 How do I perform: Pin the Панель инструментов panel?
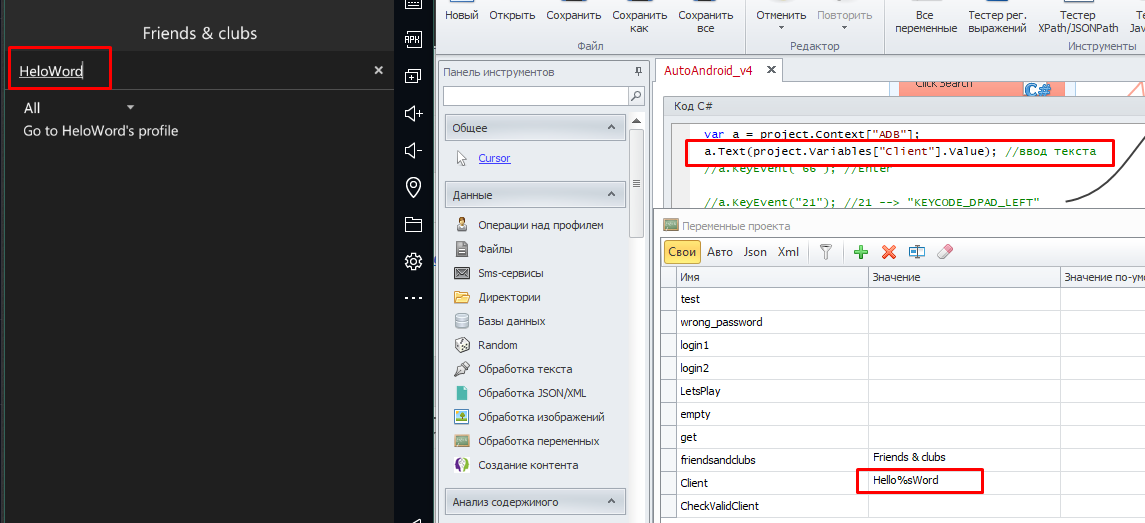click(x=638, y=72)
